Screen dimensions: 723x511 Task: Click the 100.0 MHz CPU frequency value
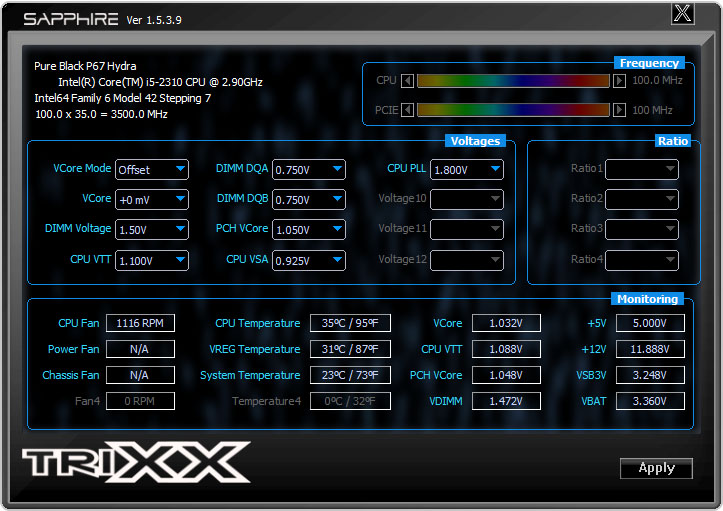[x=657, y=80]
